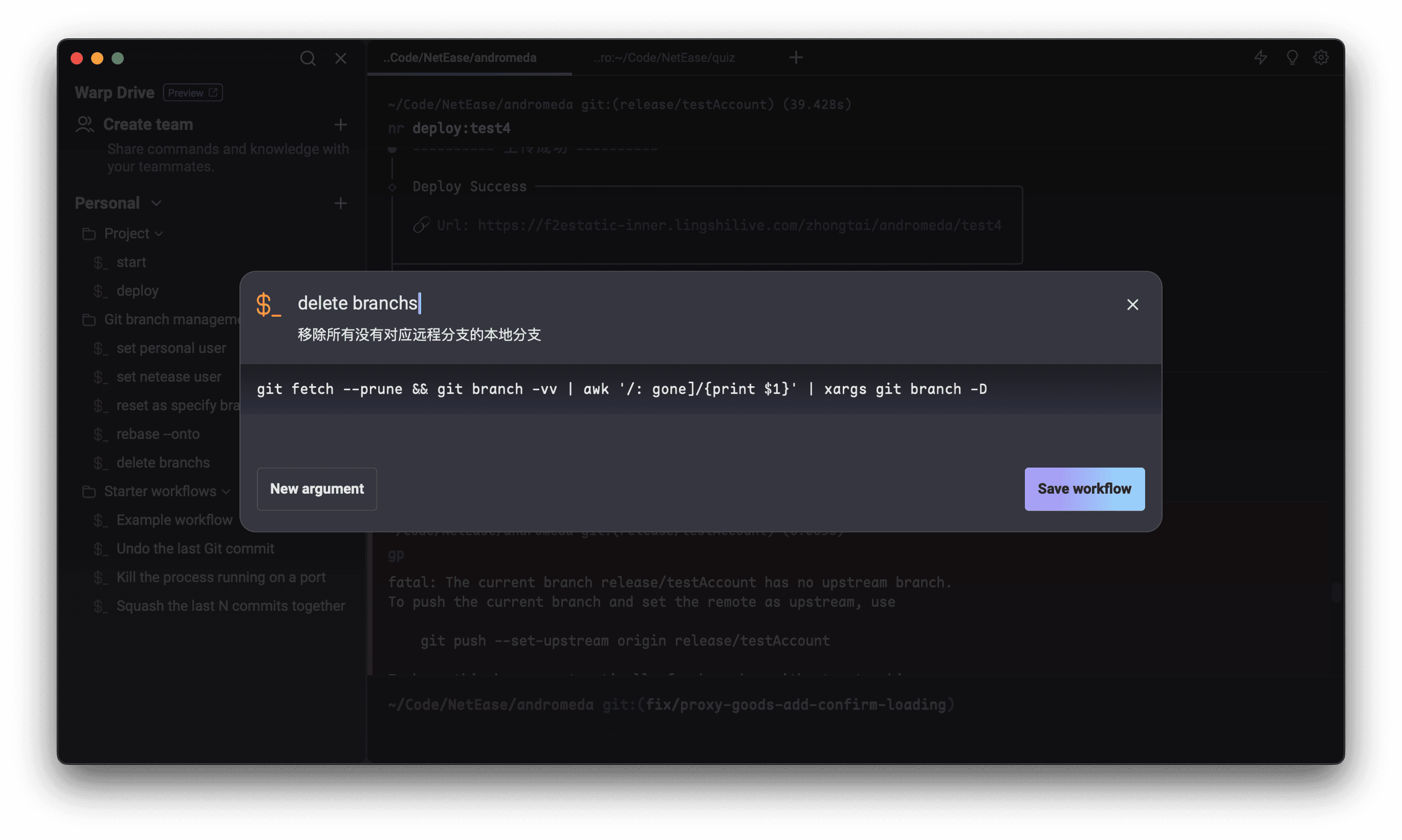
Task: Click the Git branch management folder icon
Action: click(89, 320)
